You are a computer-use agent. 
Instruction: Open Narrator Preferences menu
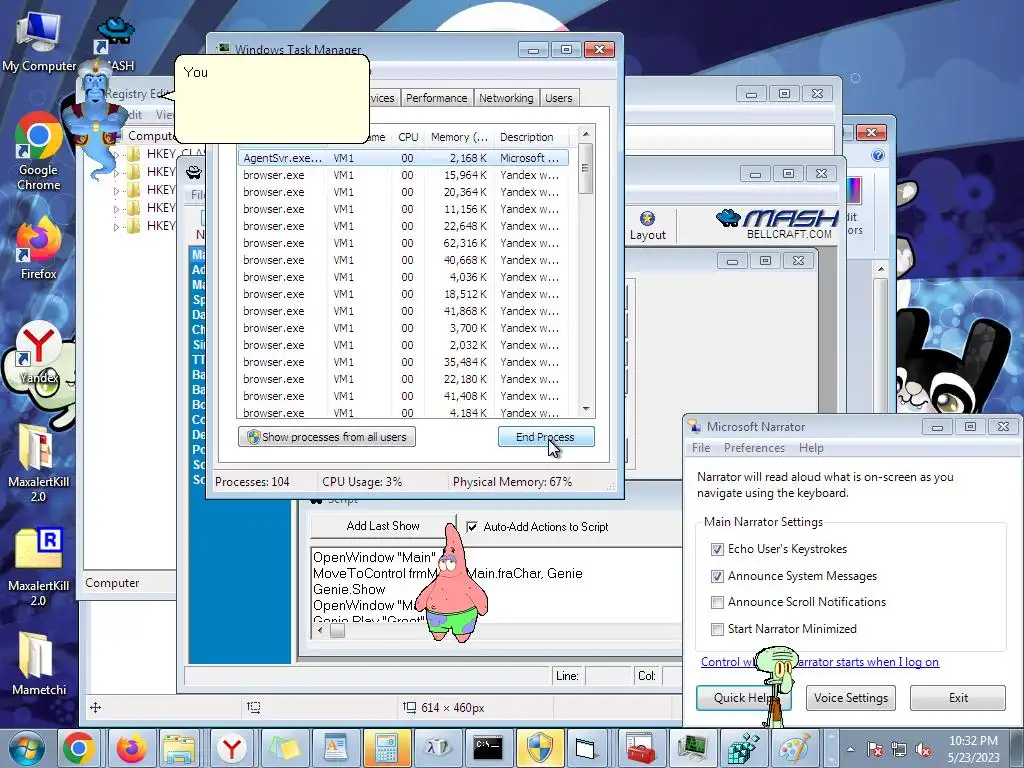click(x=754, y=448)
